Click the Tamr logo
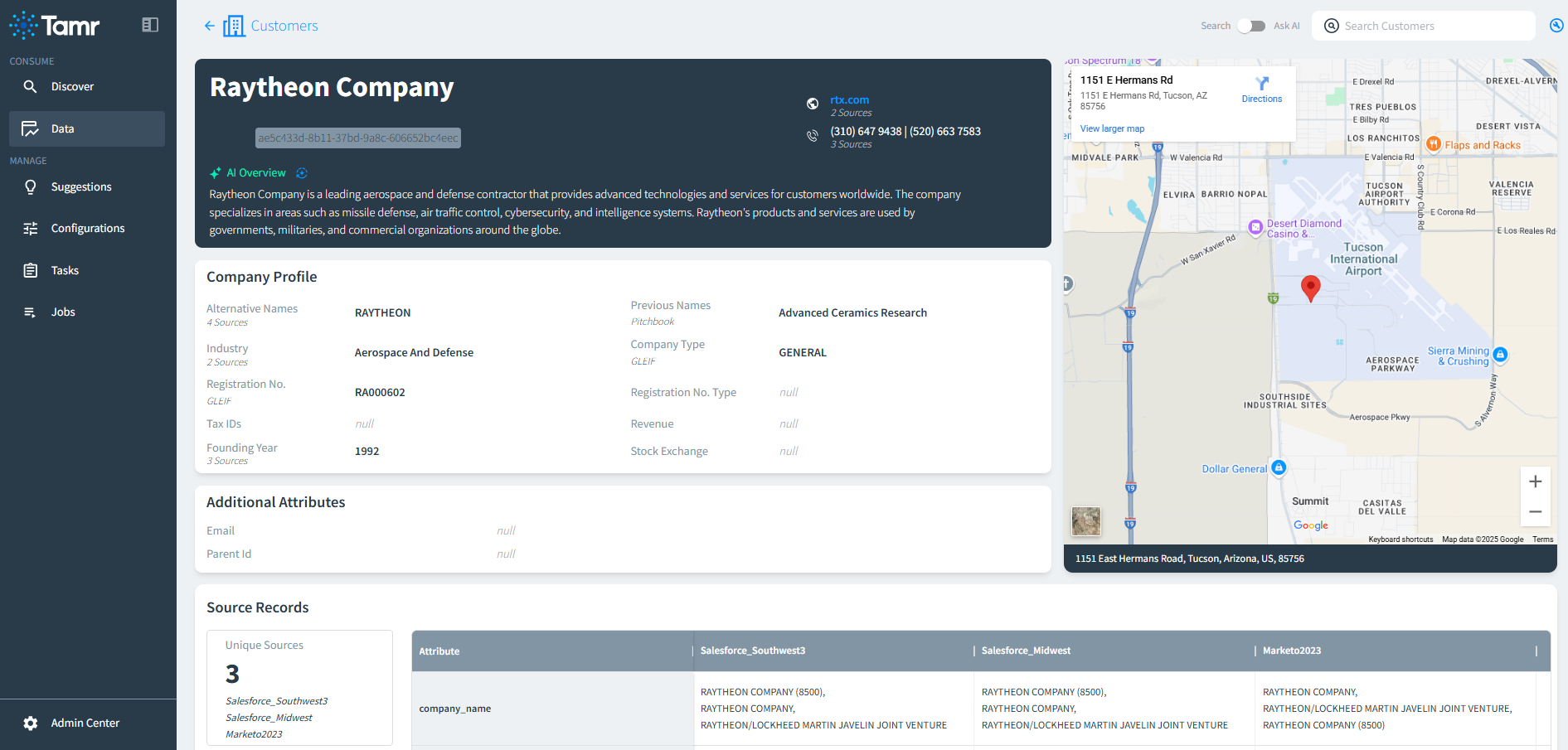Screen dimensions: 1568x750 tap(55, 26)
